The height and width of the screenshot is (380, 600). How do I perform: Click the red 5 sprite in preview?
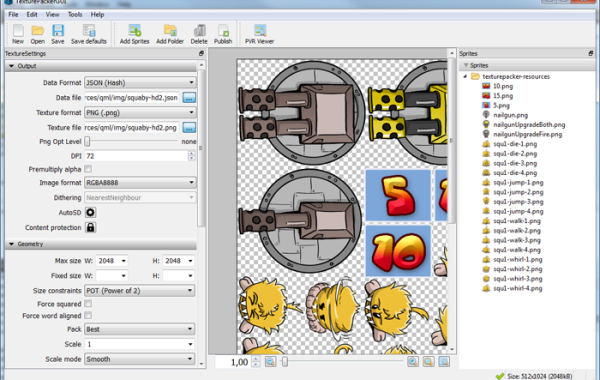(x=398, y=196)
